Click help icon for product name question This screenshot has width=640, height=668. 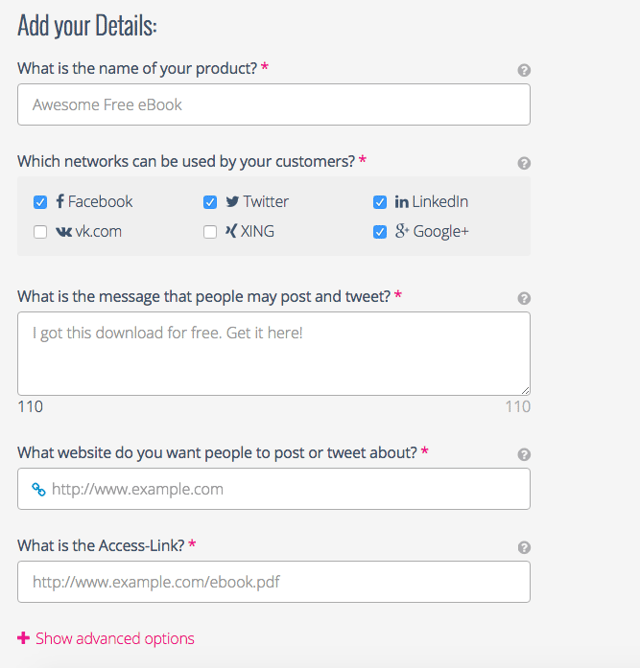[524, 70]
